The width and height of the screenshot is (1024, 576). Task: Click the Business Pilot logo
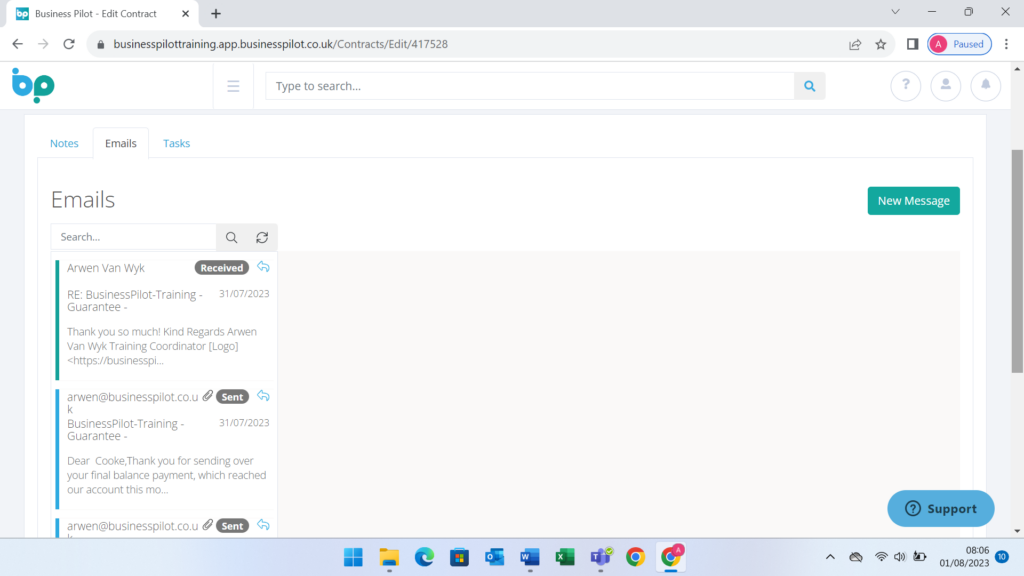click(33, 85)
